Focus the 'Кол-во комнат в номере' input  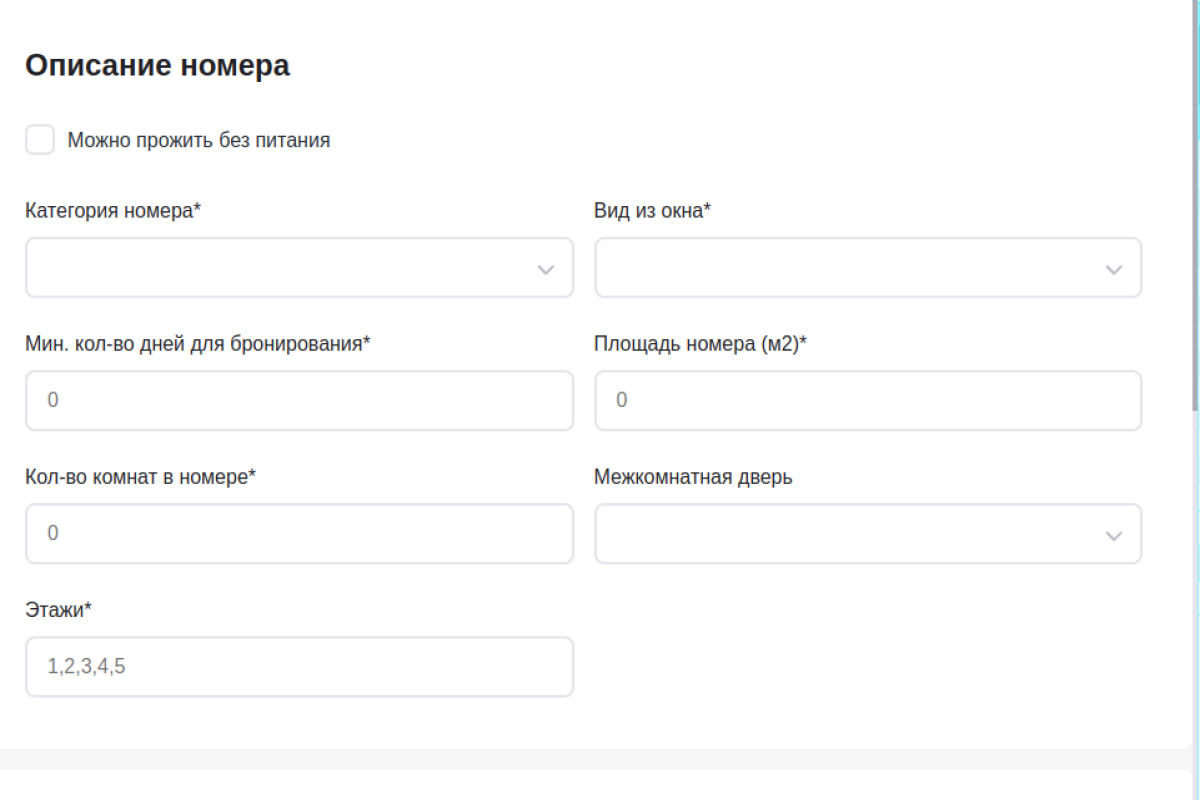pyautogui.click(x=299, y=534)
